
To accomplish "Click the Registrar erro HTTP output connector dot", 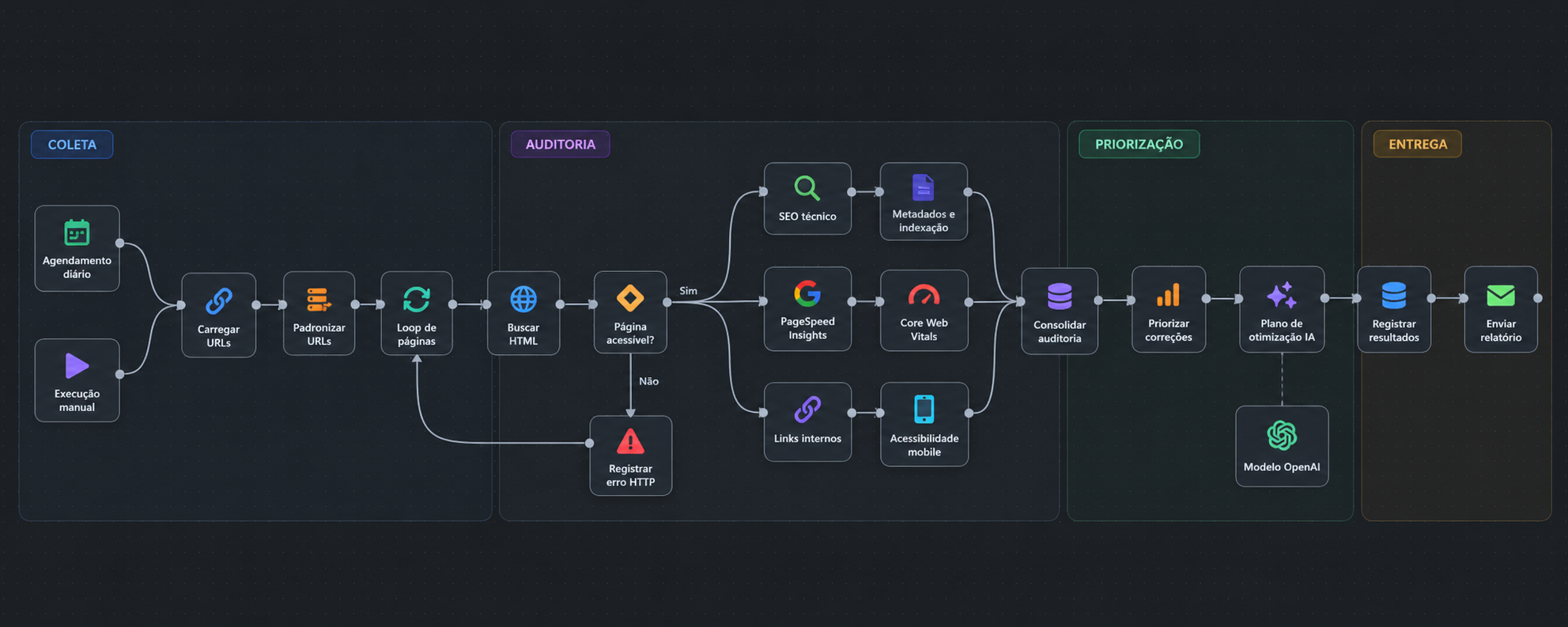I will pos(590,443).
